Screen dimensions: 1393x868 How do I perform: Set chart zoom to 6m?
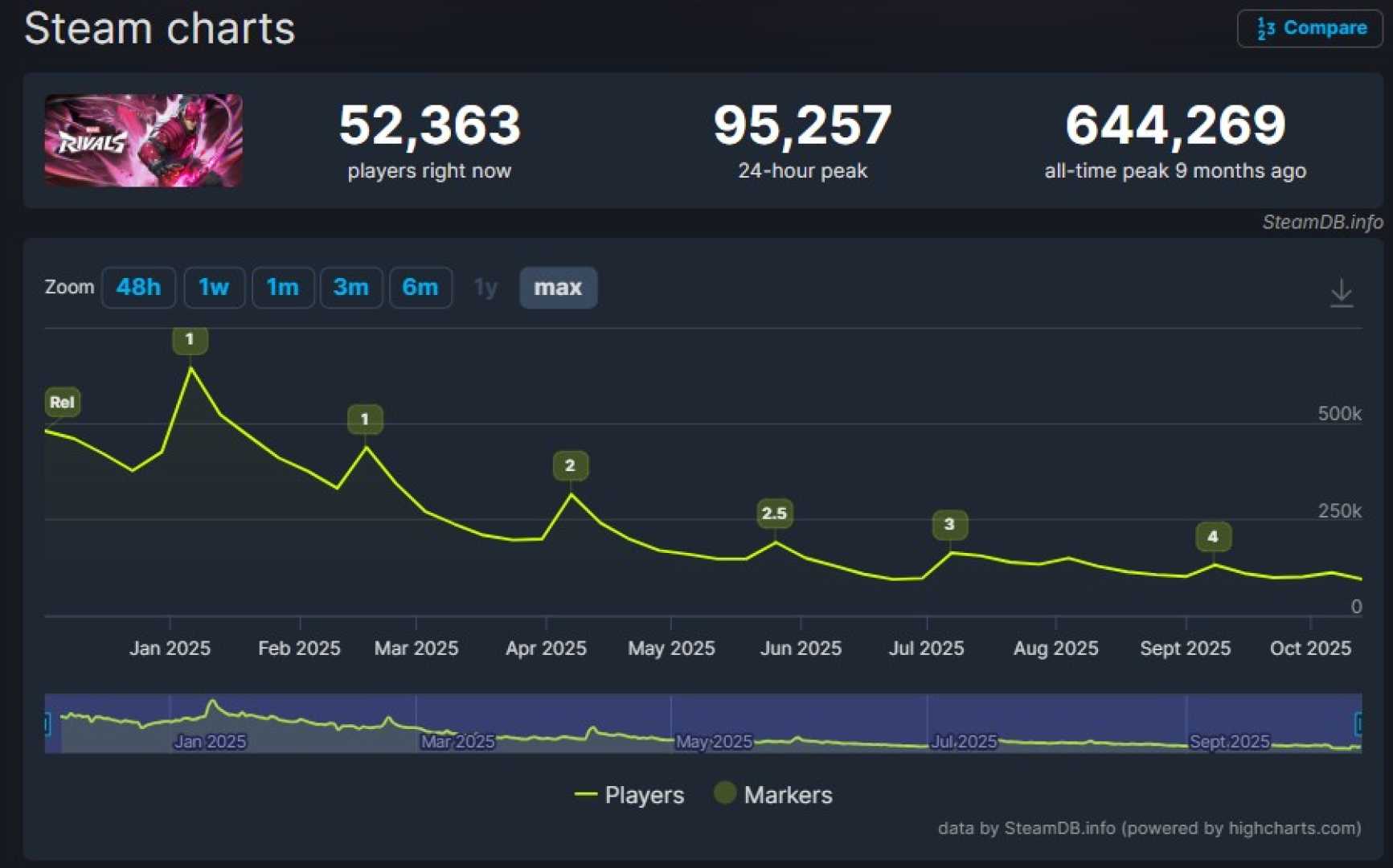(420, 288)
